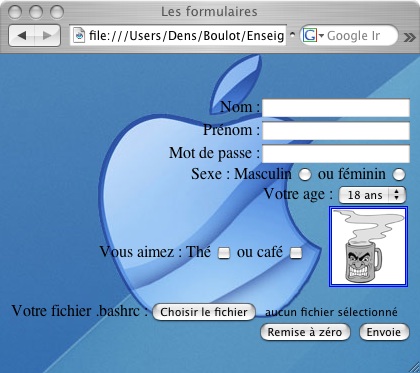This screenshot has height=373, width=420.
Task: Focus the Nom text field
Action: 336,108
